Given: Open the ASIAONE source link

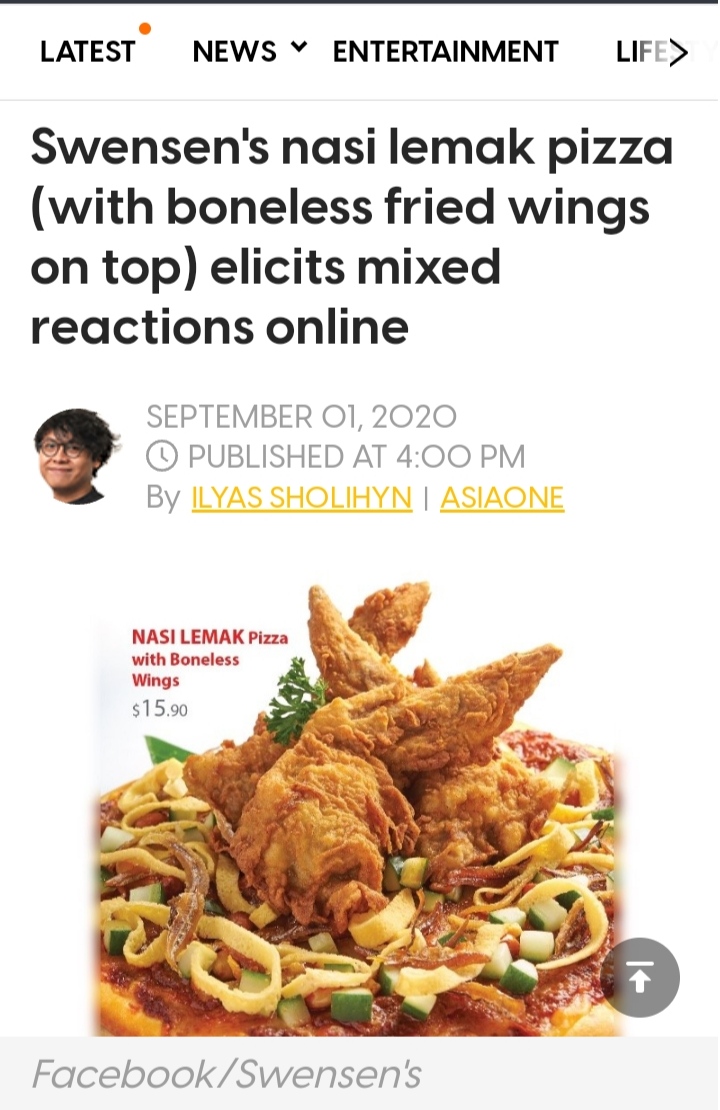Looking at the screenshot, I should (x=502, y=498).
